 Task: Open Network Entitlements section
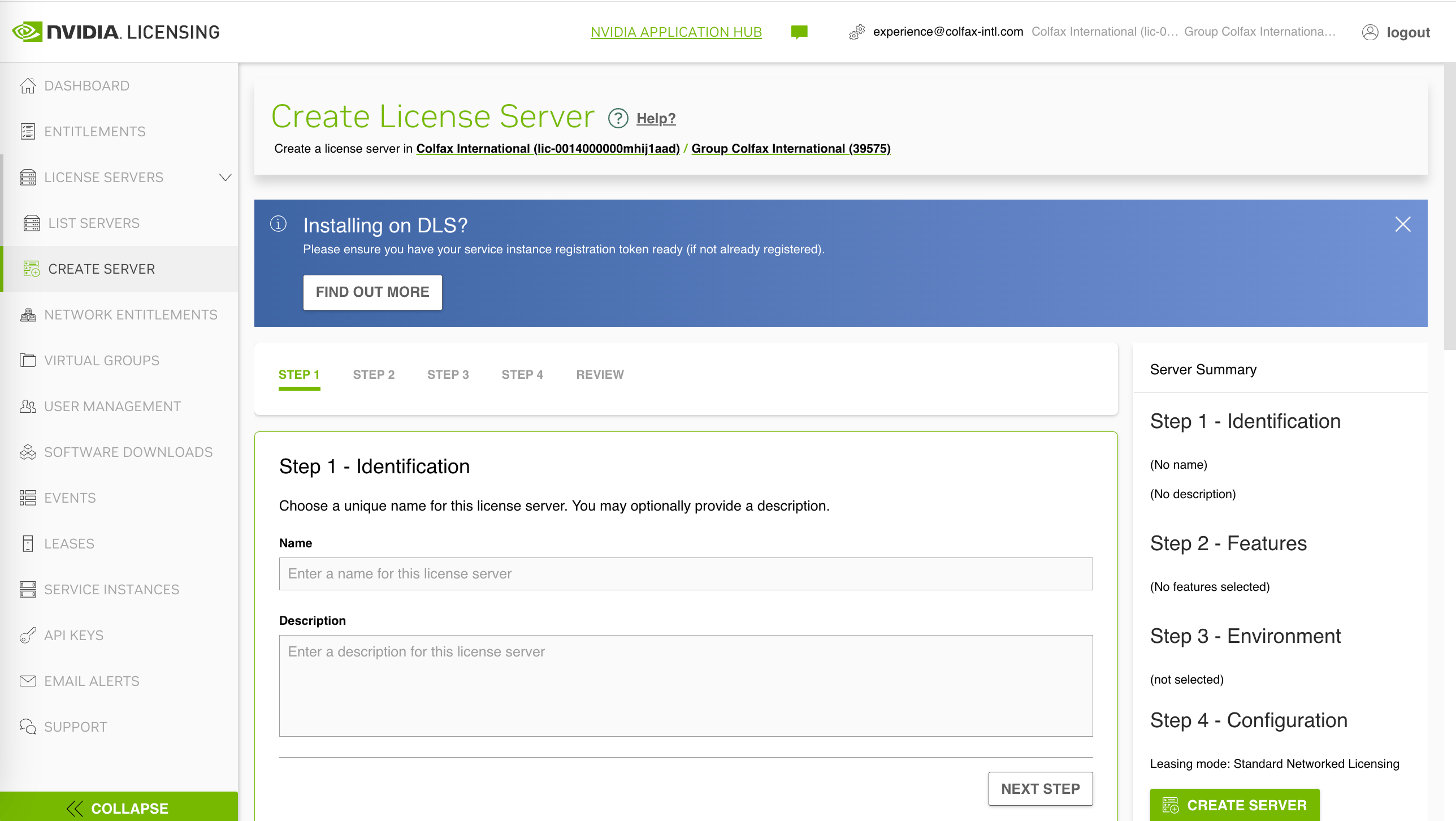point(131,314)
